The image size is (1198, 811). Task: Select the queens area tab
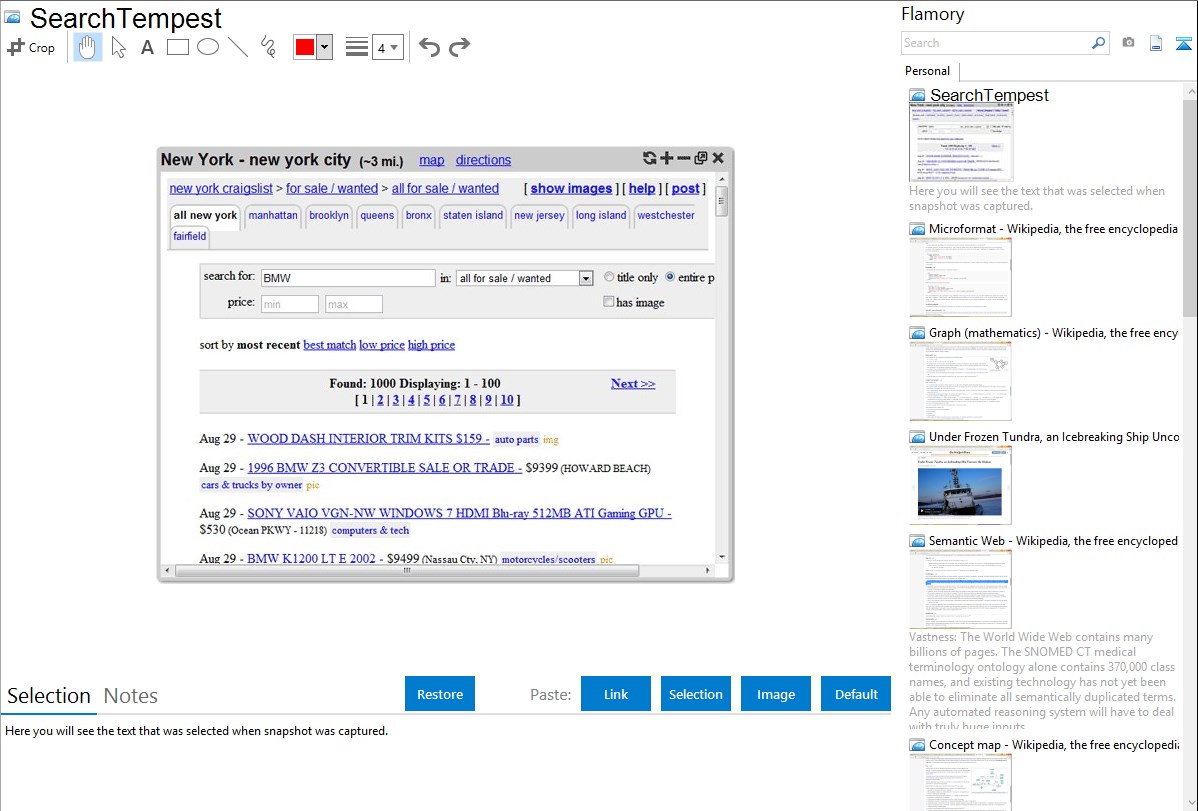coord(377,216)
